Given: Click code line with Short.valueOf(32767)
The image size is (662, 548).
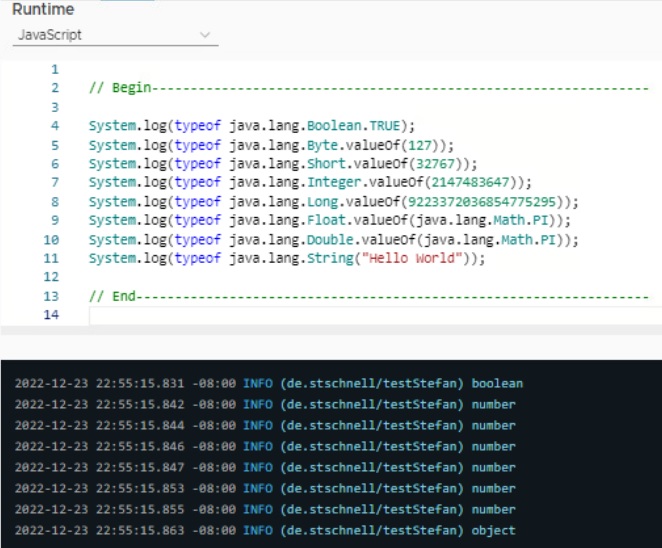Looking at the screenshot, I should [283, 164].
